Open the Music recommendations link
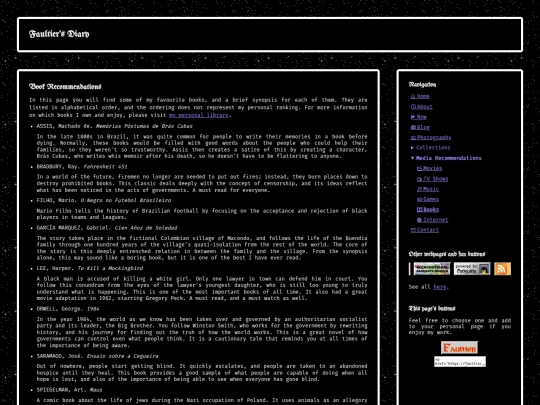Screen dimensions: 540x405 pos(428,189)
